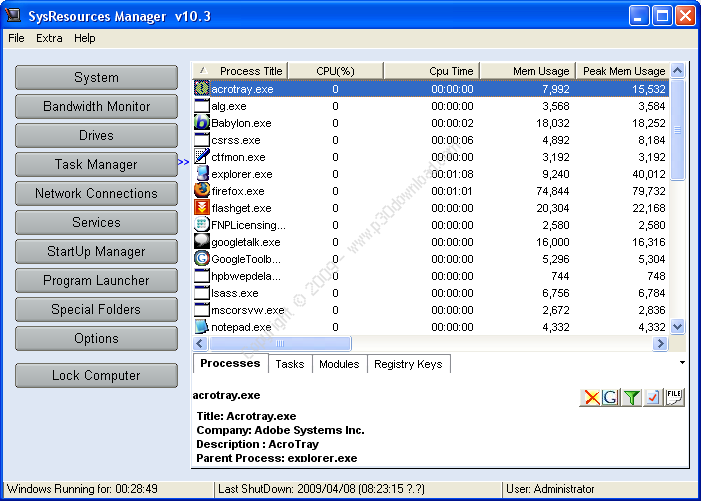The width and height of the screenshot is (701, 501).
Task: Click the process list scroll up arrow
Action: pos(678,71)
